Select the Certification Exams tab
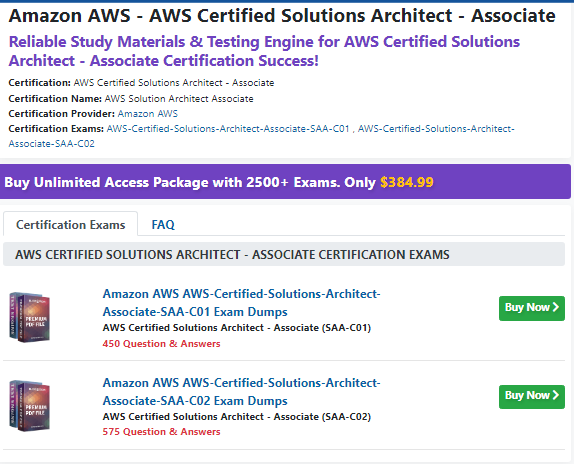This screenshot has width=574, height=464. [x=71, y=224]
